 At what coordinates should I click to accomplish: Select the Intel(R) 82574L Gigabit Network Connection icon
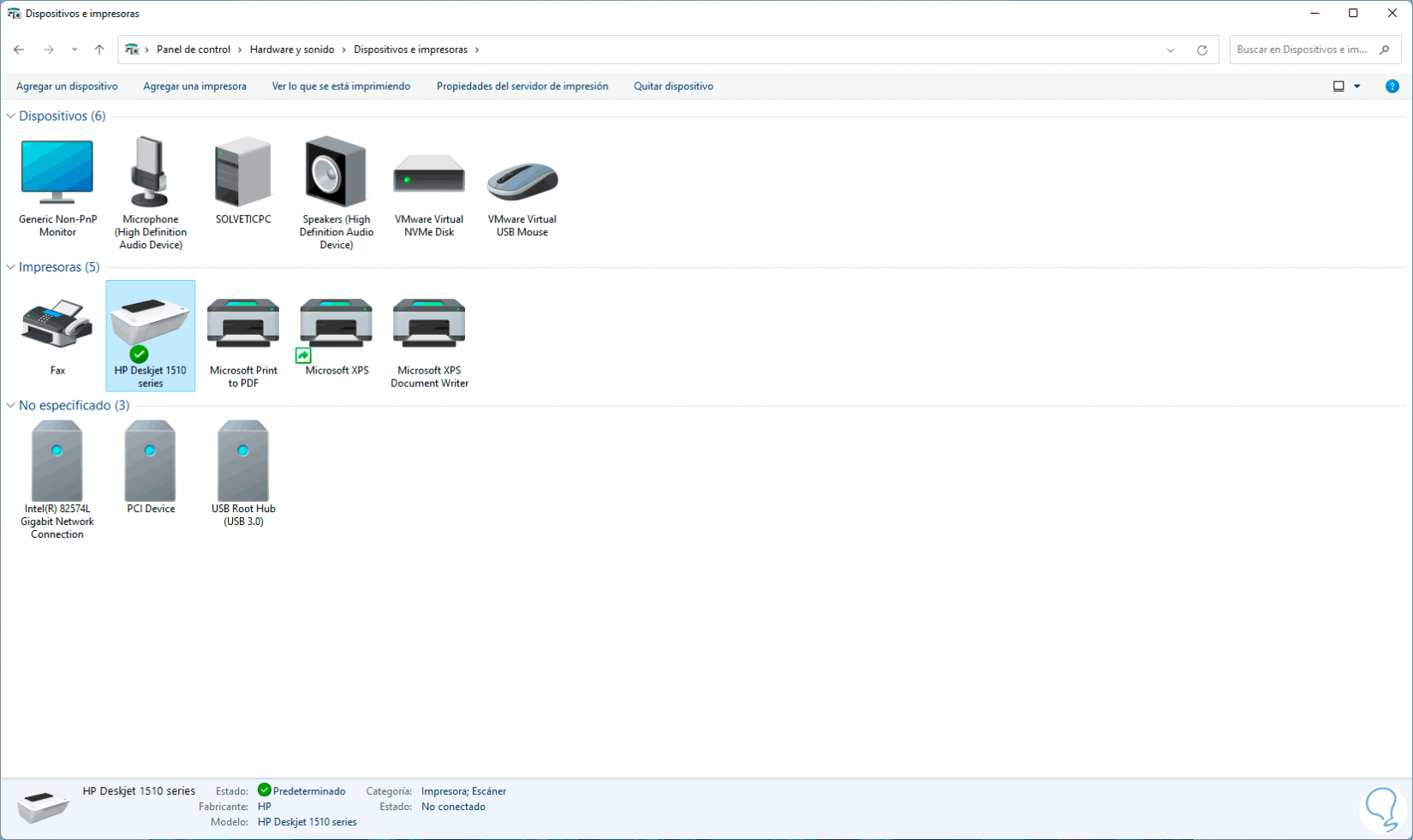[57, 461]
